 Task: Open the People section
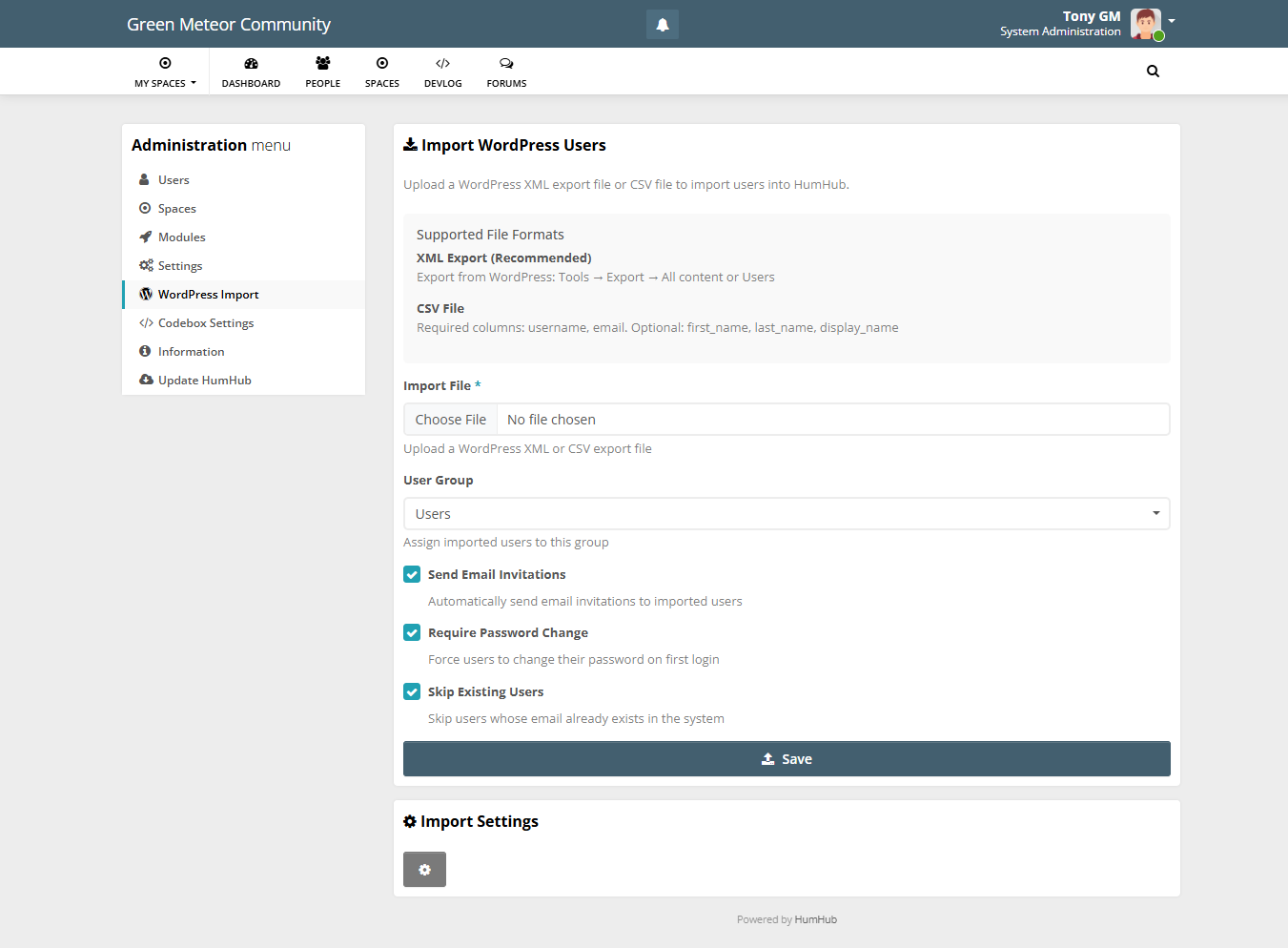pos(323,72)
